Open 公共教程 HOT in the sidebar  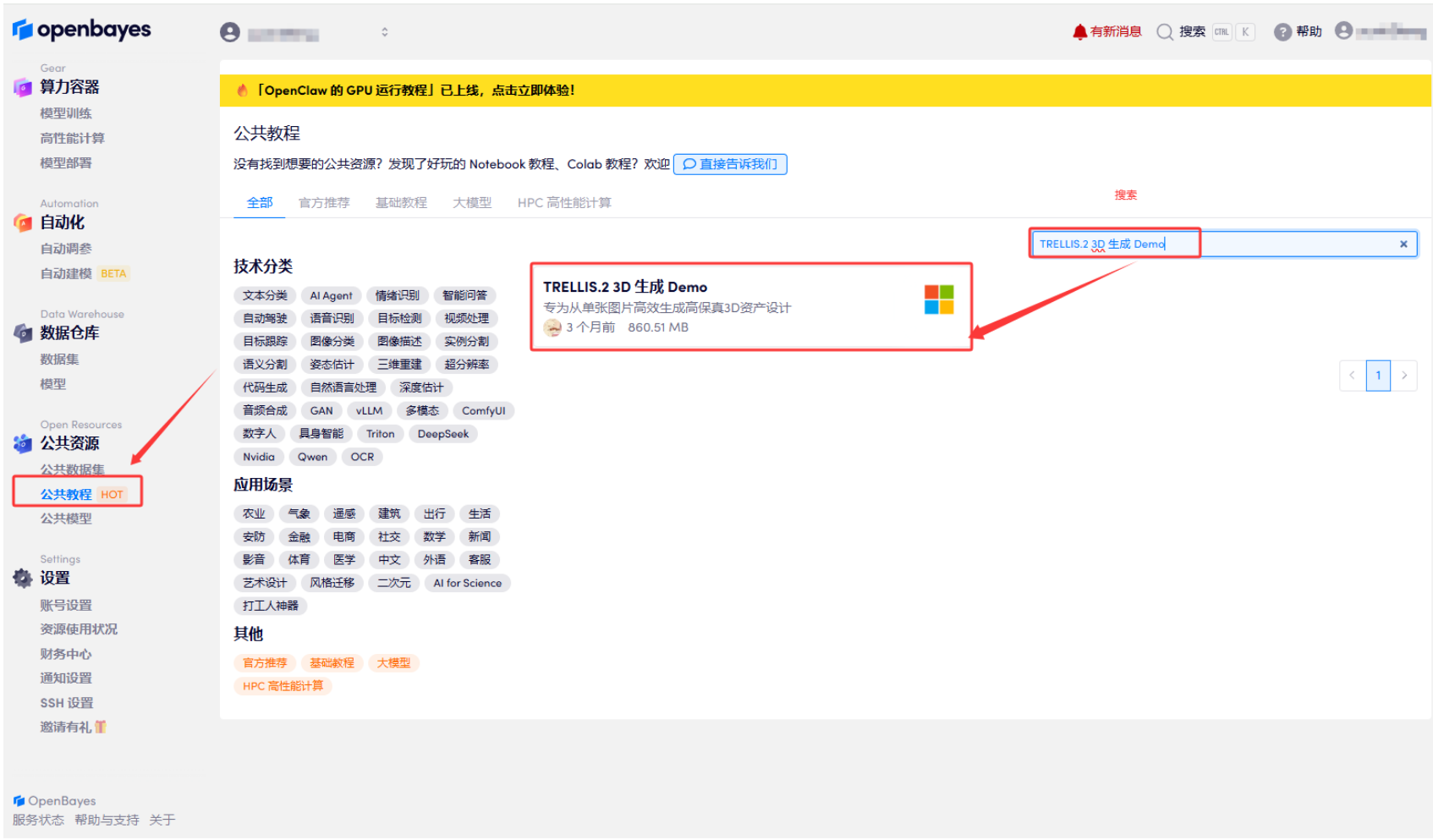pyautogui.click(x=83, y=495)
